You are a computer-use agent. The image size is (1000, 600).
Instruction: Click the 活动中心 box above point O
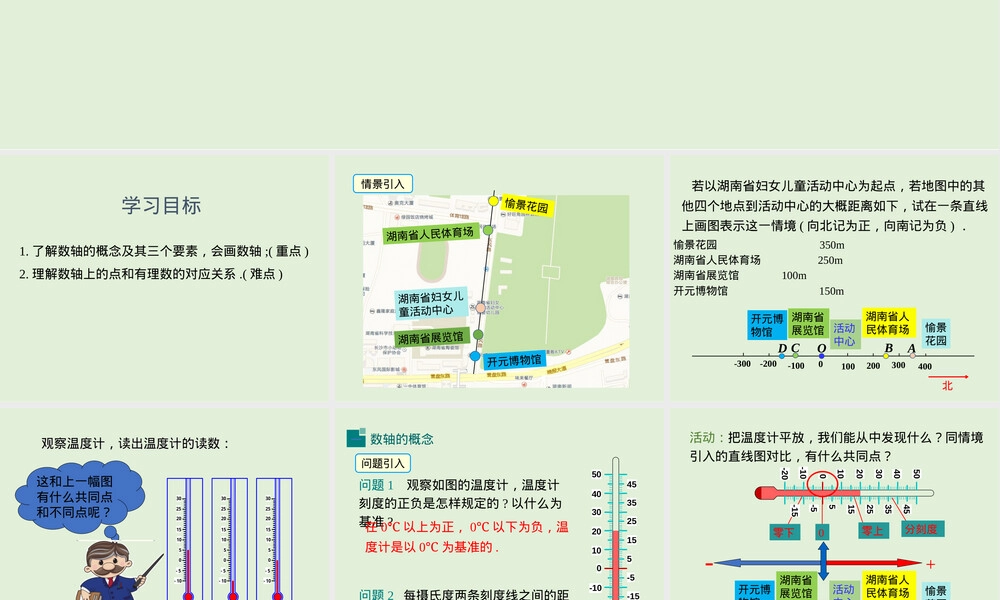(844, 335)
